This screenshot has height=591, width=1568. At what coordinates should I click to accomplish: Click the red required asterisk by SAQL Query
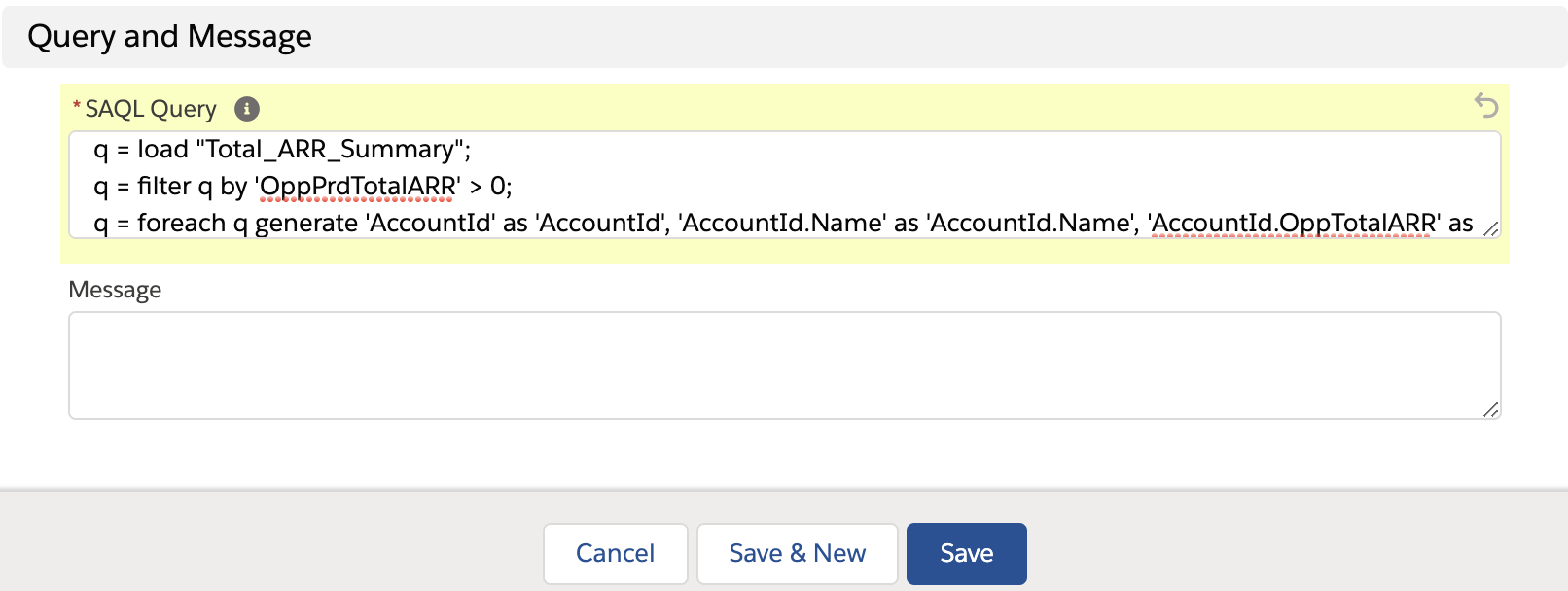77,107
